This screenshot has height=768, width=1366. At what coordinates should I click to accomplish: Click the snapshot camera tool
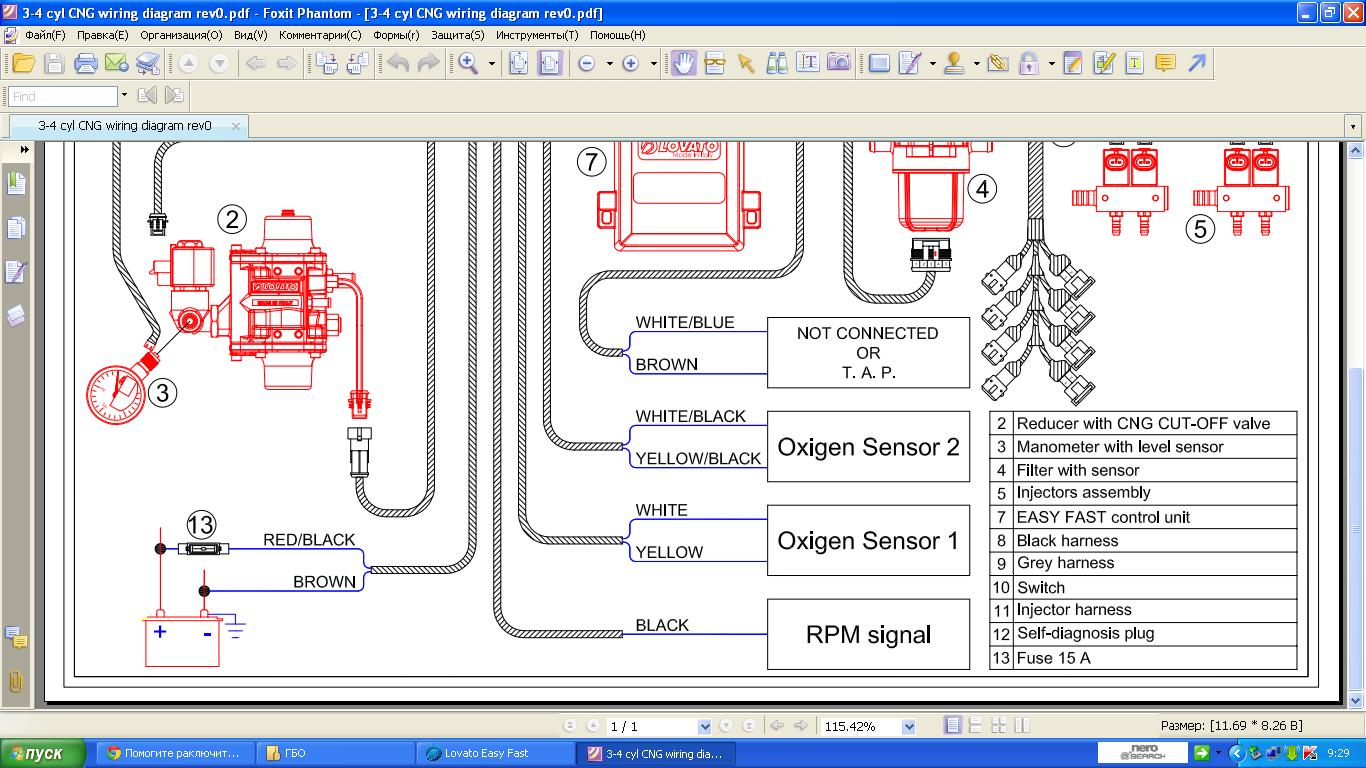839,63
